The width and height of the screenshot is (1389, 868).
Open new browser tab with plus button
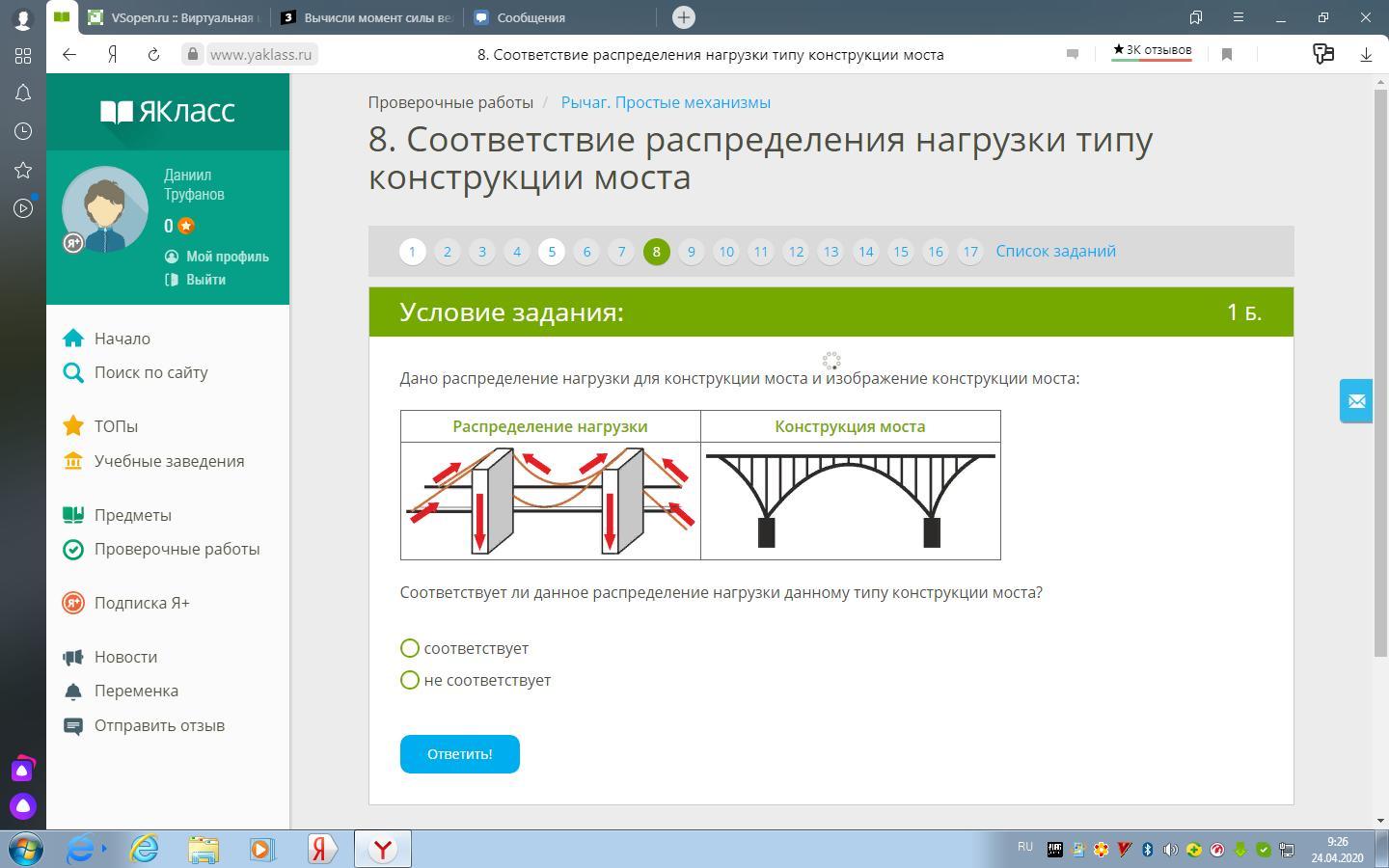point(683,17)
